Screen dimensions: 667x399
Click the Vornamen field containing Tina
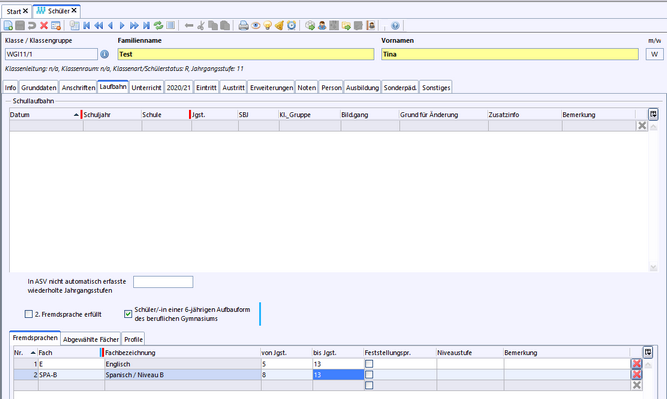(510, 54)
